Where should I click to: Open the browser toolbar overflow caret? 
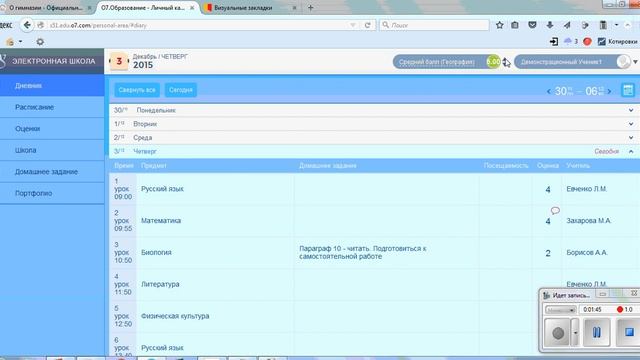(616, 25)
